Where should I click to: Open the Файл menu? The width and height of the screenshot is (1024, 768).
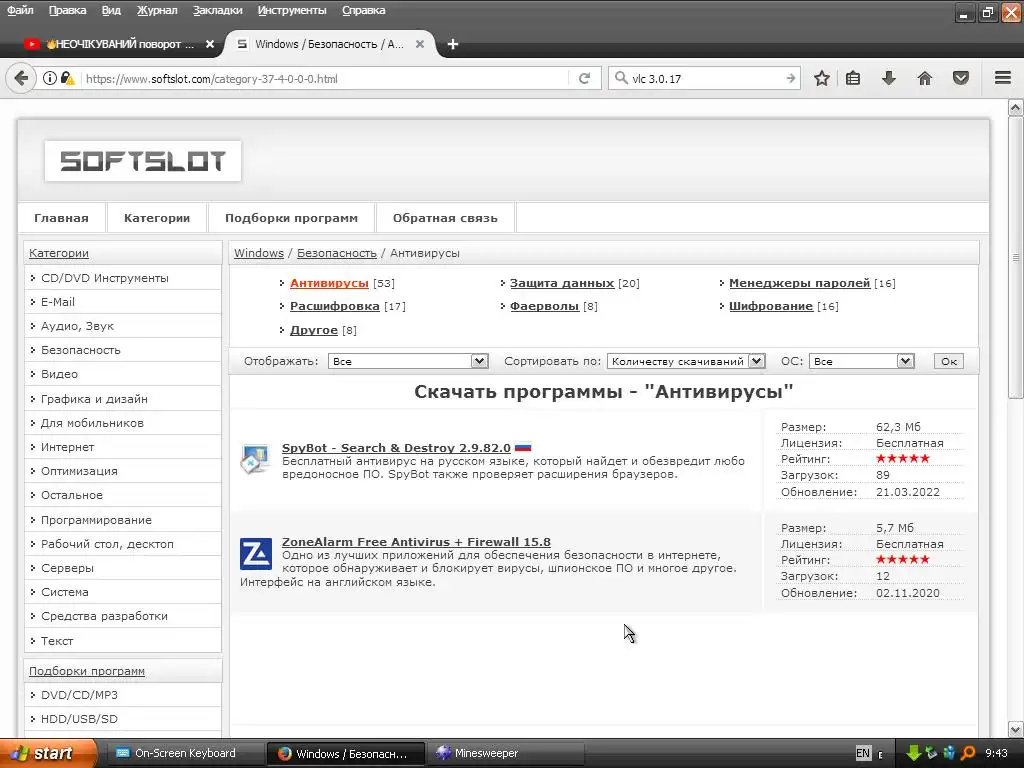[x=20, y=10]
